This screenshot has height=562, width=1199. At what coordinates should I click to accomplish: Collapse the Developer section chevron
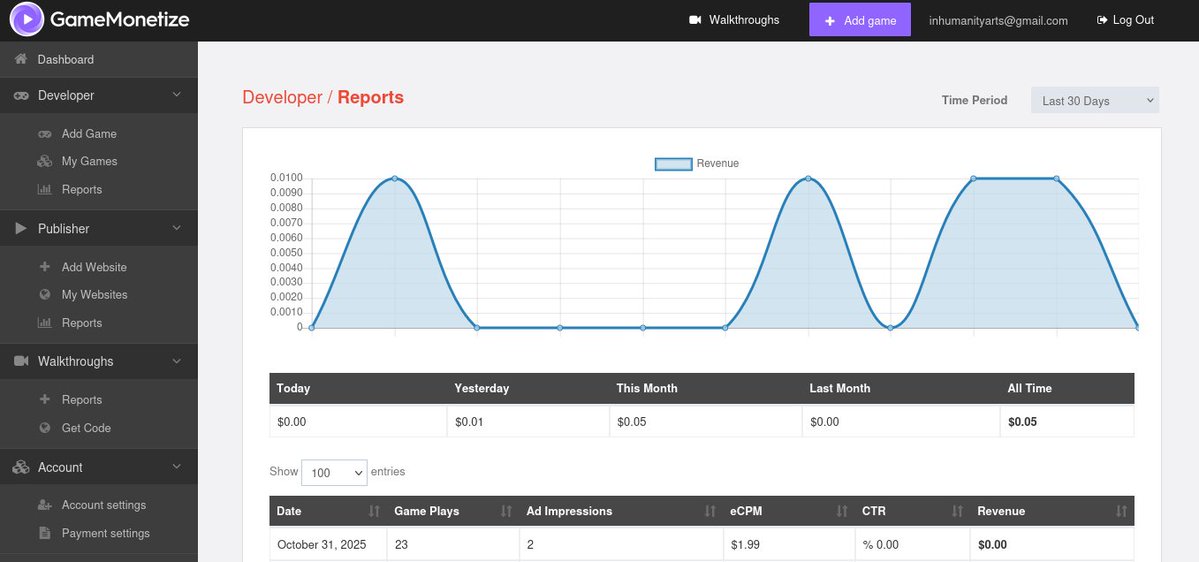tap(177, 95)
